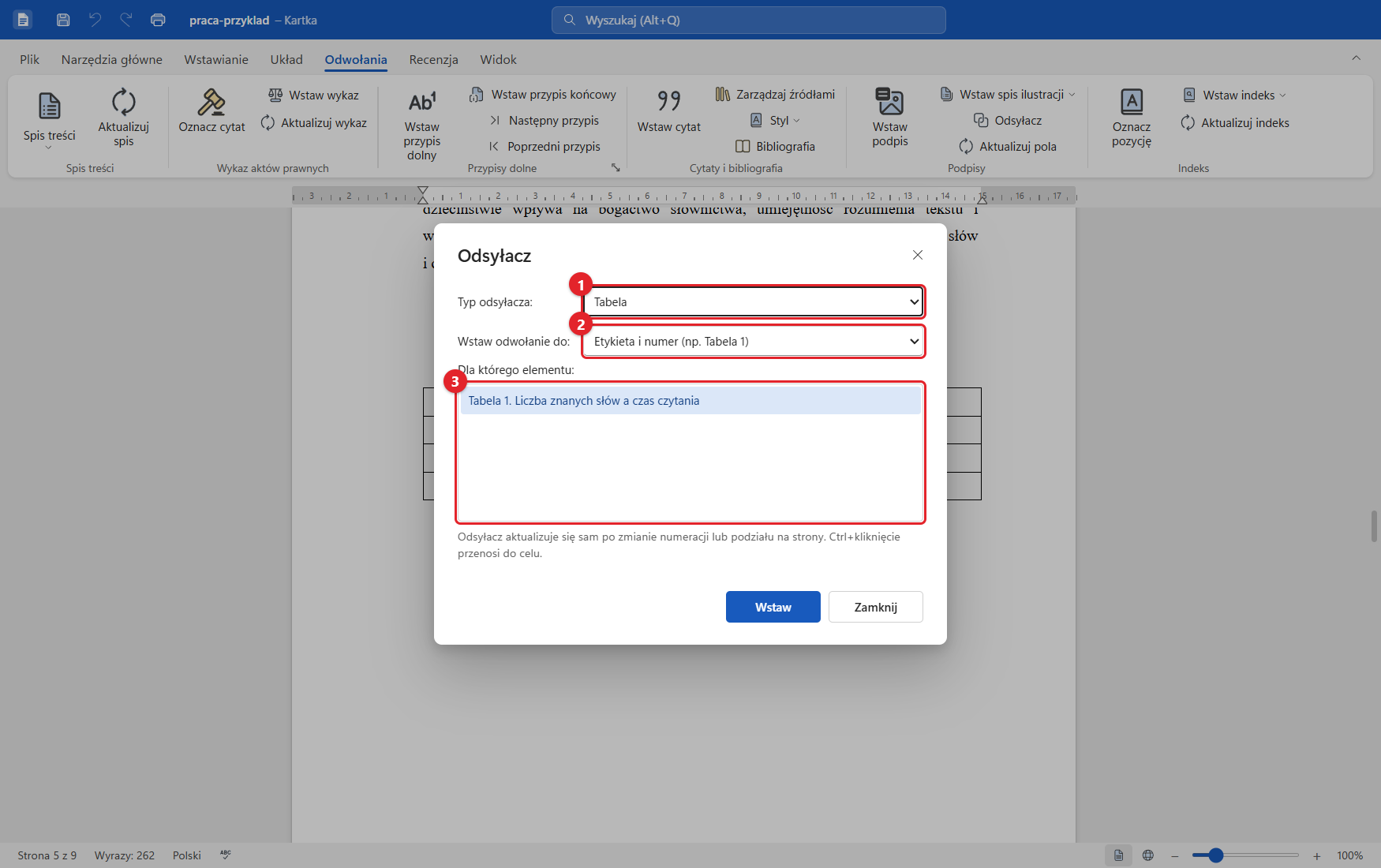Click the zoom slider handle

click(1215, 855)
